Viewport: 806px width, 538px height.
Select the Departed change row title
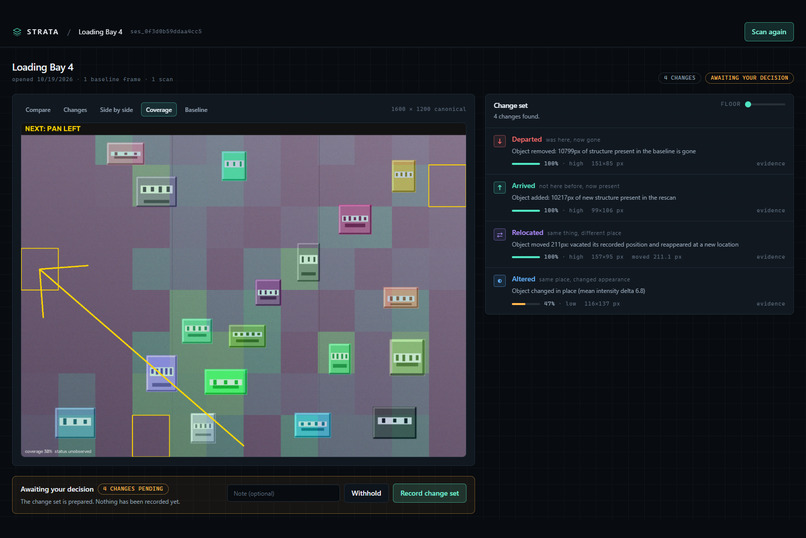click(x=526, y=139)
